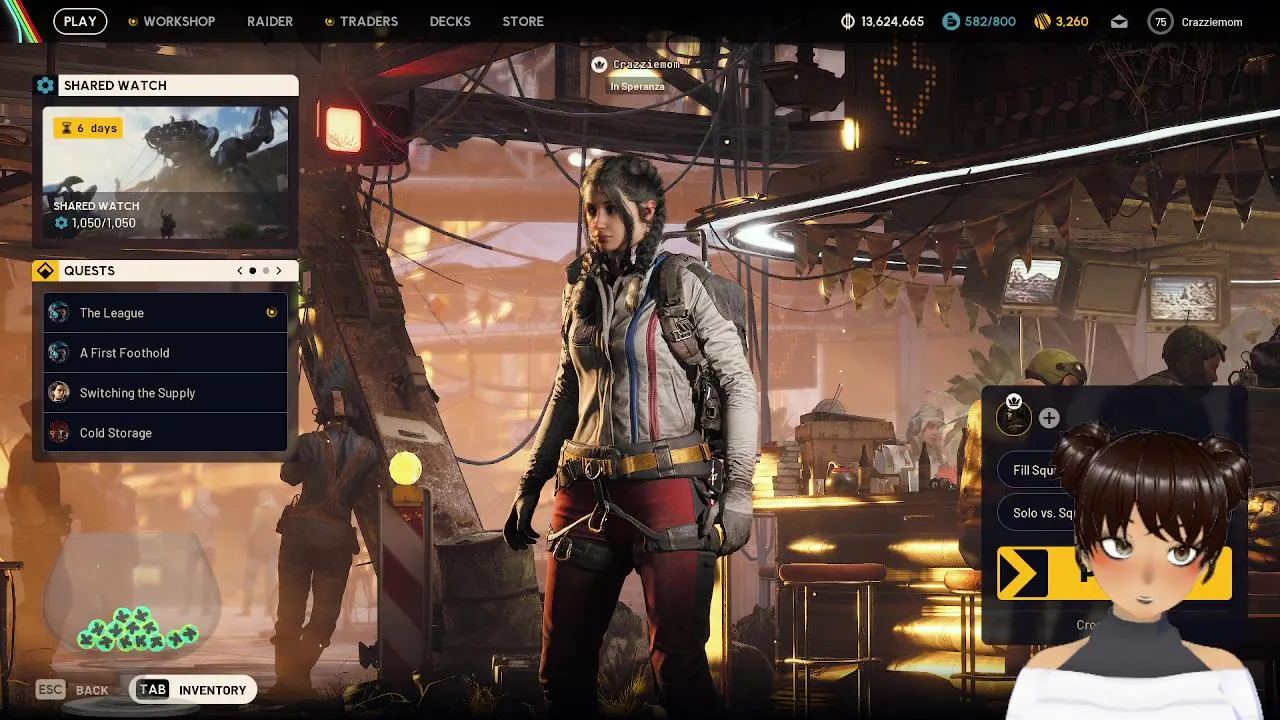The image size is (1280, 720).
Task: Select the second quests page dot
Action: pos(265,271)
